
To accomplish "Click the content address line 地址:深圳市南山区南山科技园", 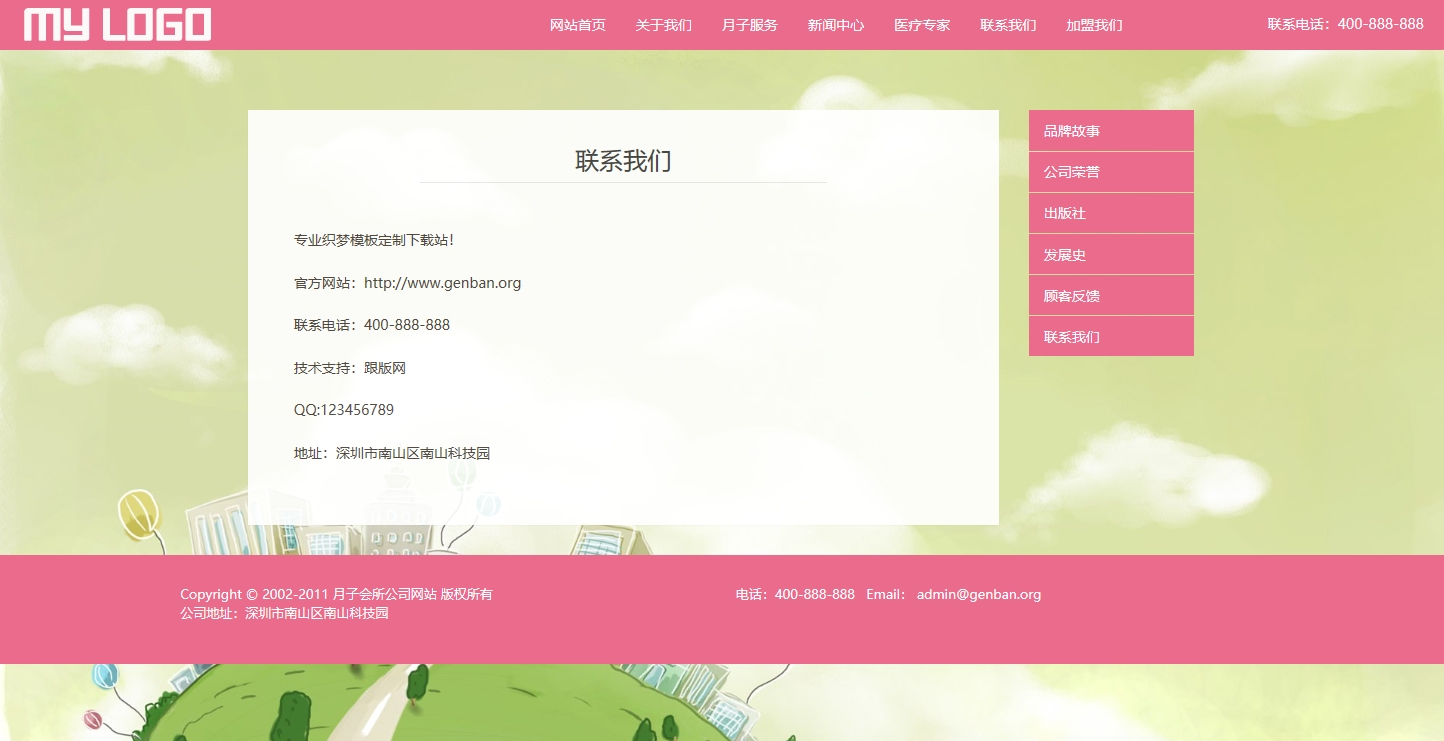I will pos(392,453).
